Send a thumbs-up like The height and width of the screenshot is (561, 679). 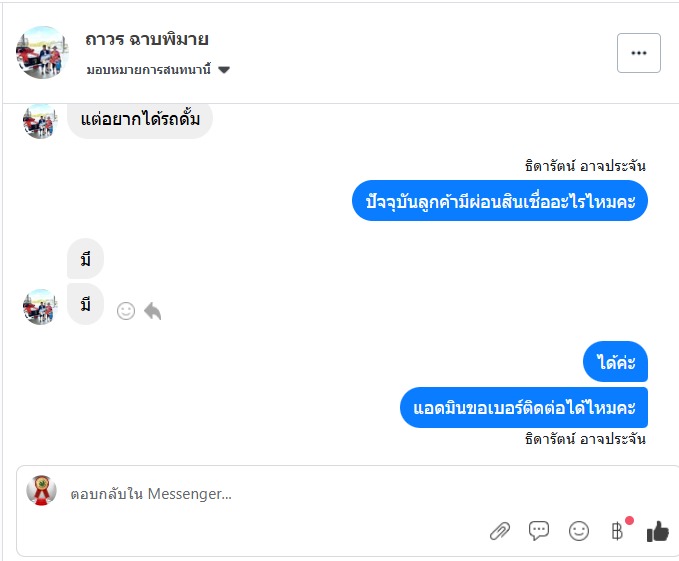(x=657, y=531)
